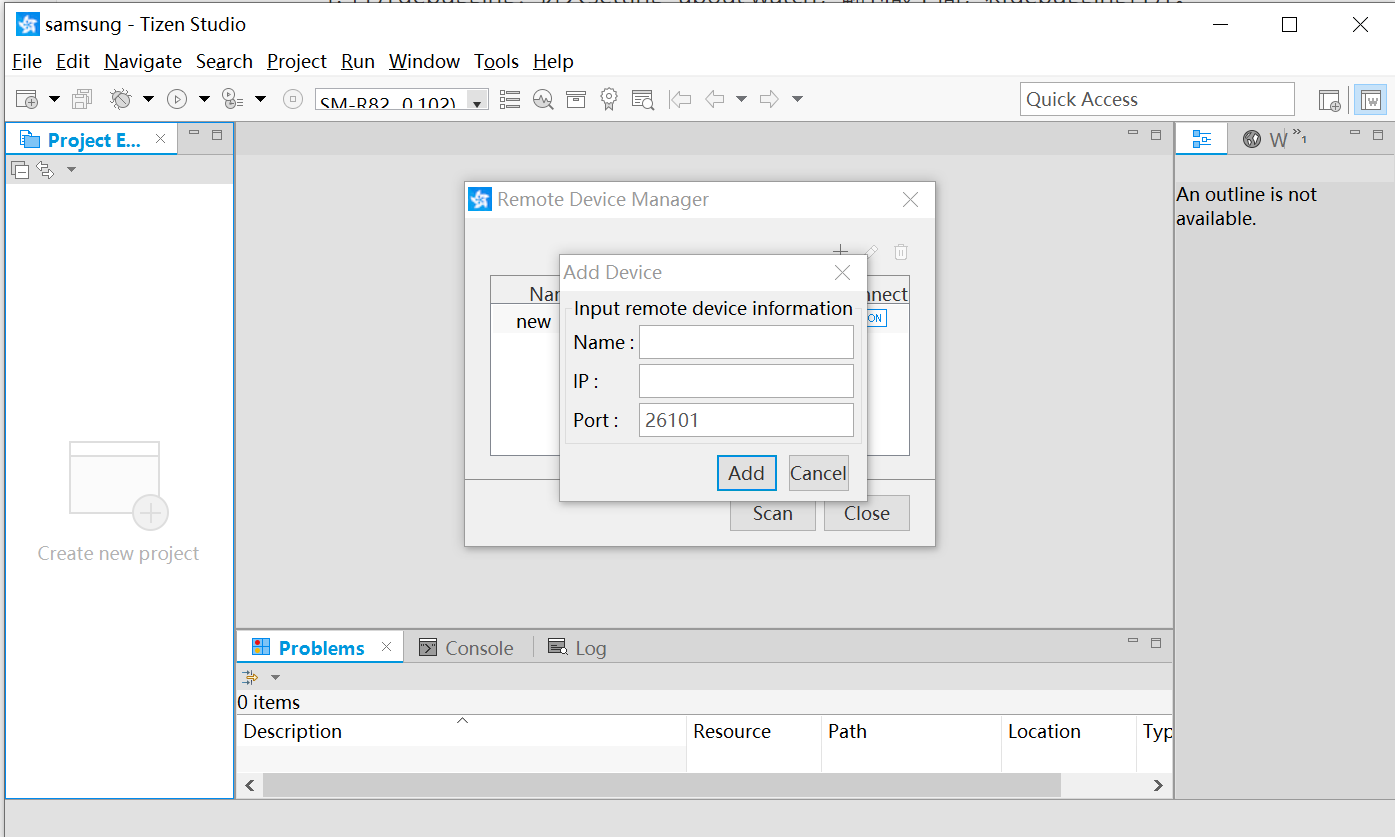Switch to the Log tab
Image resolution: width=1395 pixels, height=837 pixels.
(578, 648)
